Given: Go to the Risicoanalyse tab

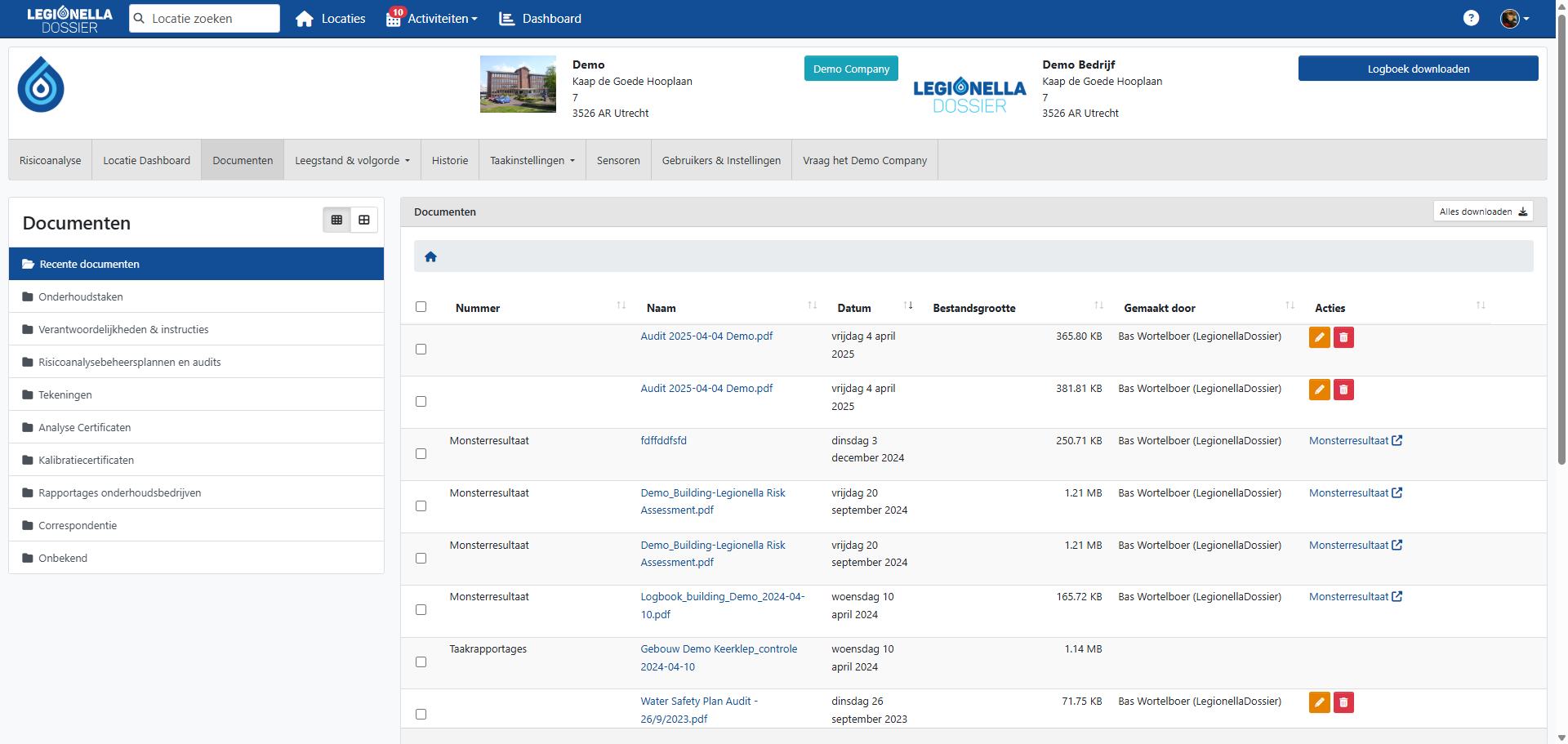Looking at the screenshot, I should click(x=51, y=161).
